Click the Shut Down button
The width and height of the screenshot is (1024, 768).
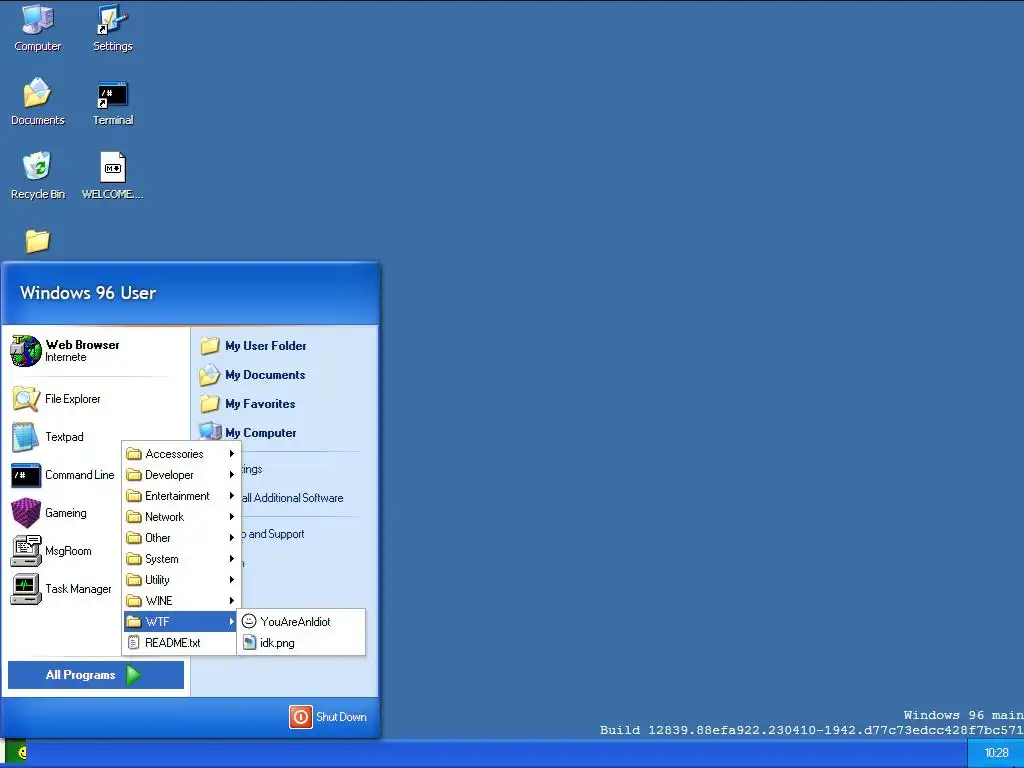click(328, 716)
